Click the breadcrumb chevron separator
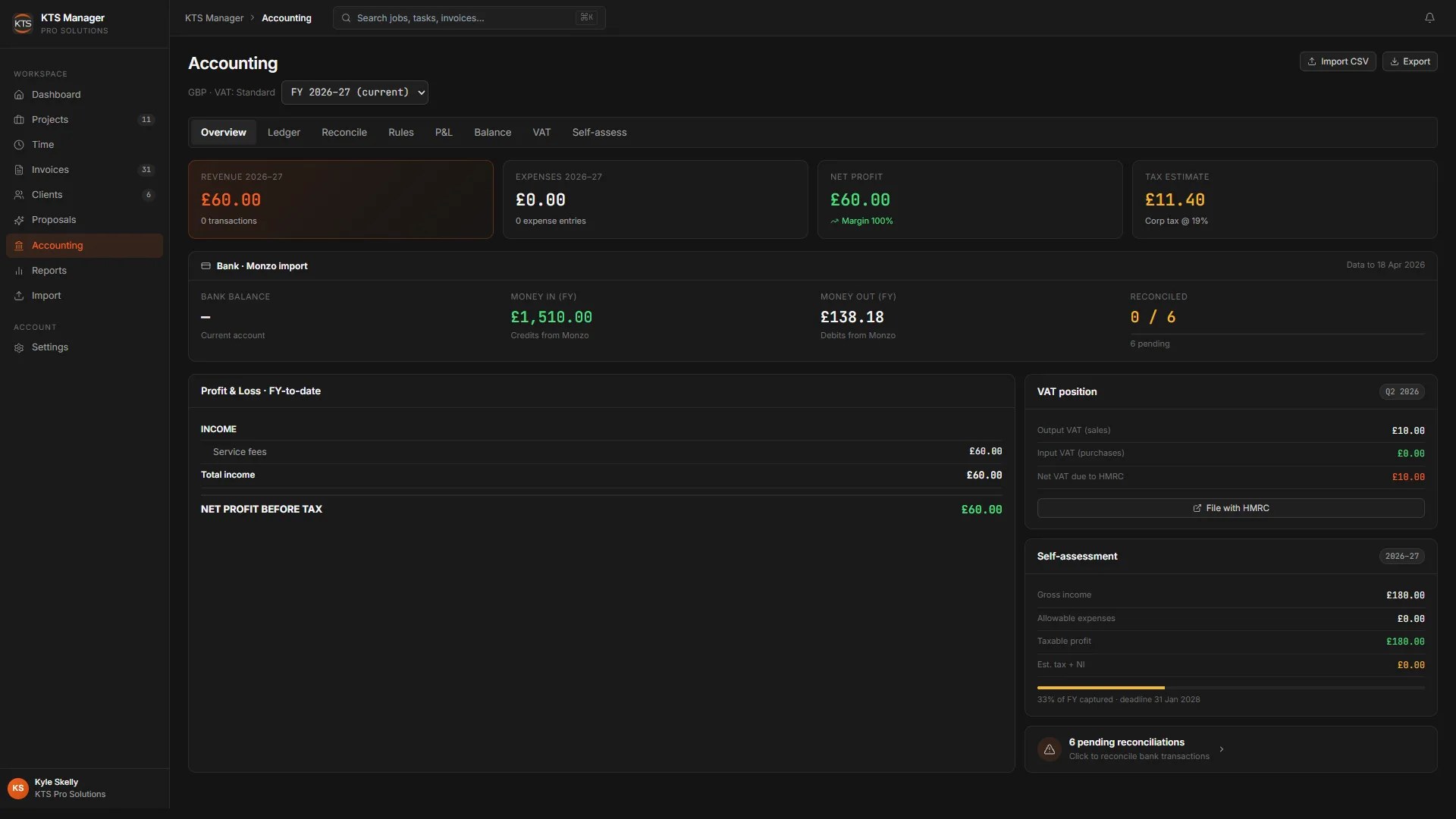Viewport: 1456px width, 819px height. [253, 18]
